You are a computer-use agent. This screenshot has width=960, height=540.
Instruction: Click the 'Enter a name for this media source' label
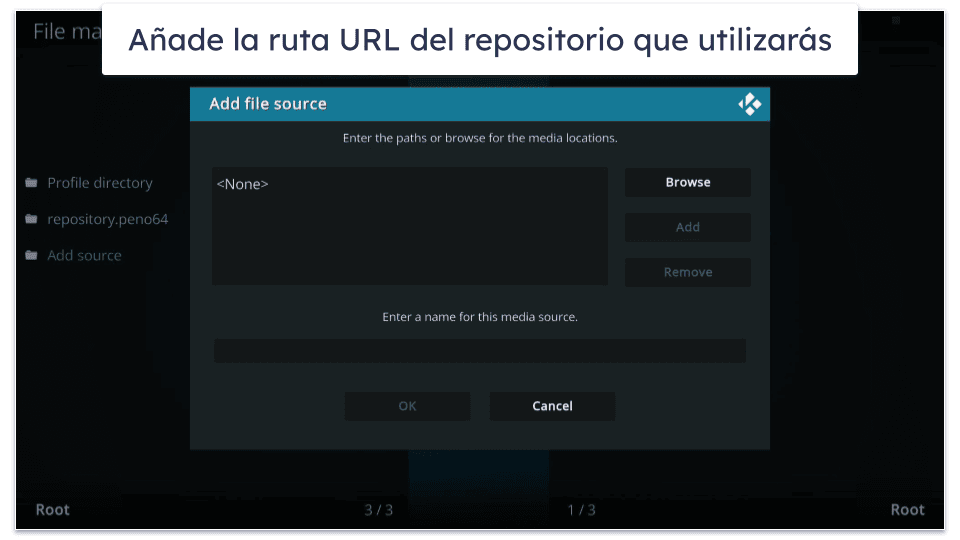(x=480, y=317)
